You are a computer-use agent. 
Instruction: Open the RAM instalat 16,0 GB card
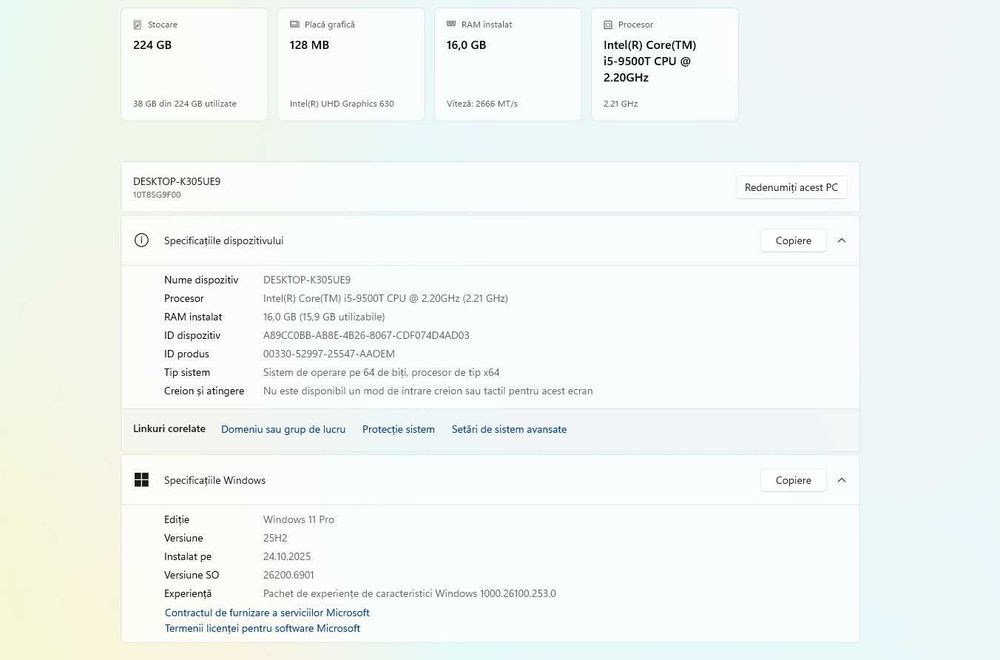pos(508,65)
